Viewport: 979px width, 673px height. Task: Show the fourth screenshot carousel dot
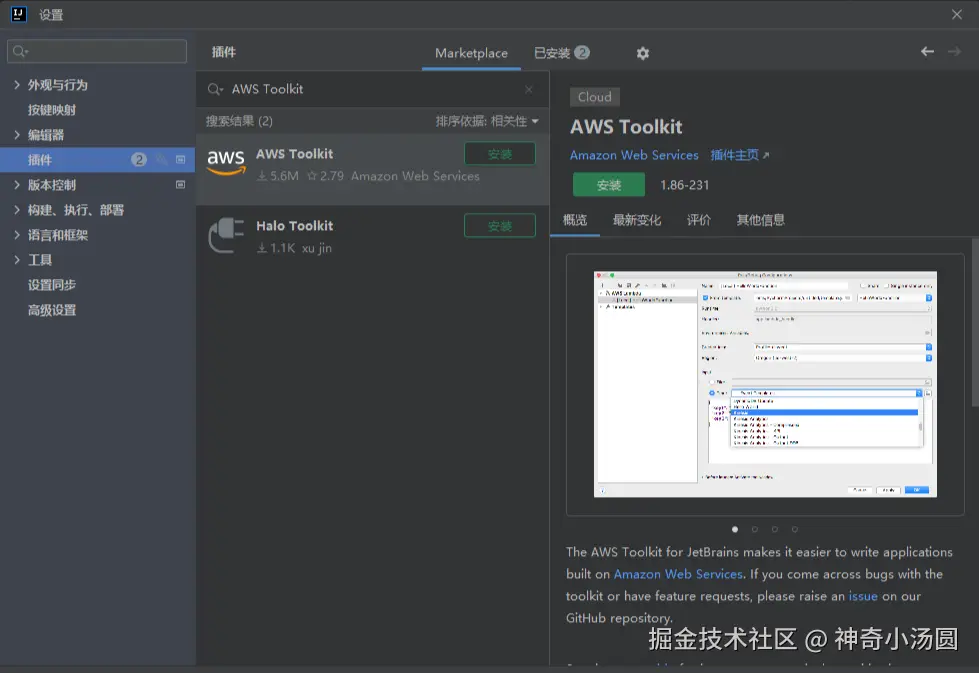(x=795, y=529)
